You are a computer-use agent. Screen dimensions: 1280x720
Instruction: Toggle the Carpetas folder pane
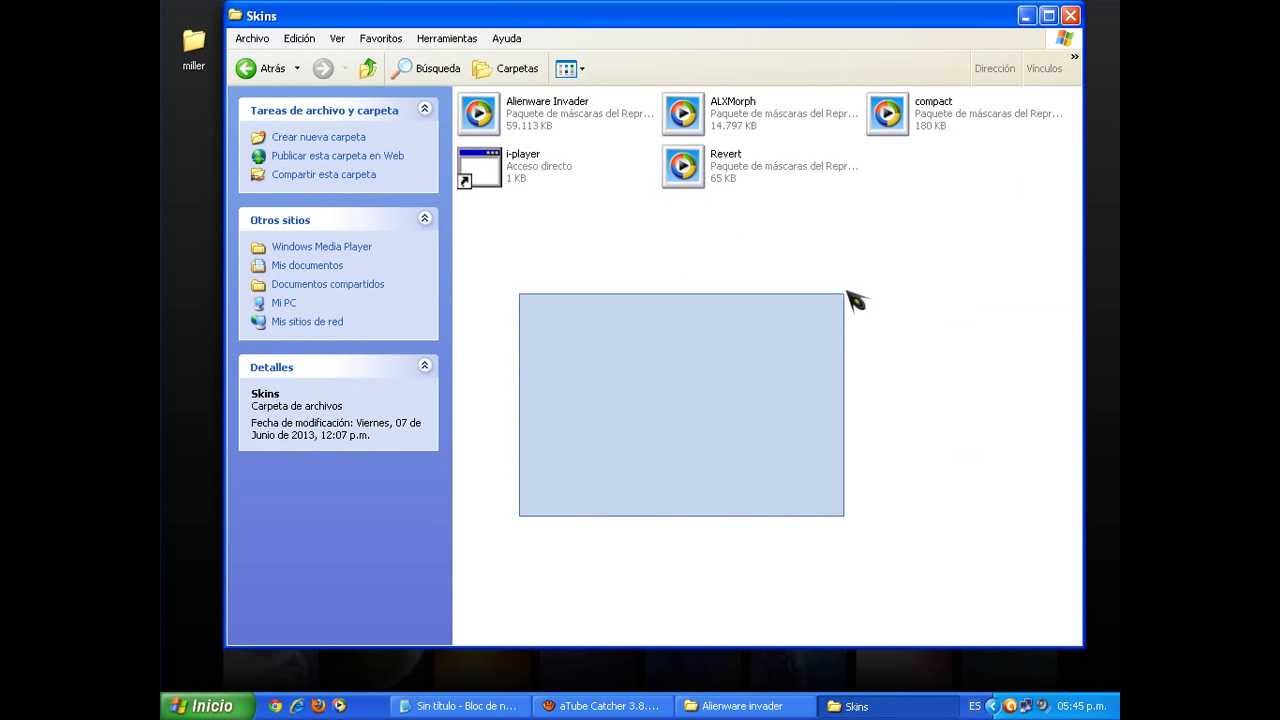506,68
